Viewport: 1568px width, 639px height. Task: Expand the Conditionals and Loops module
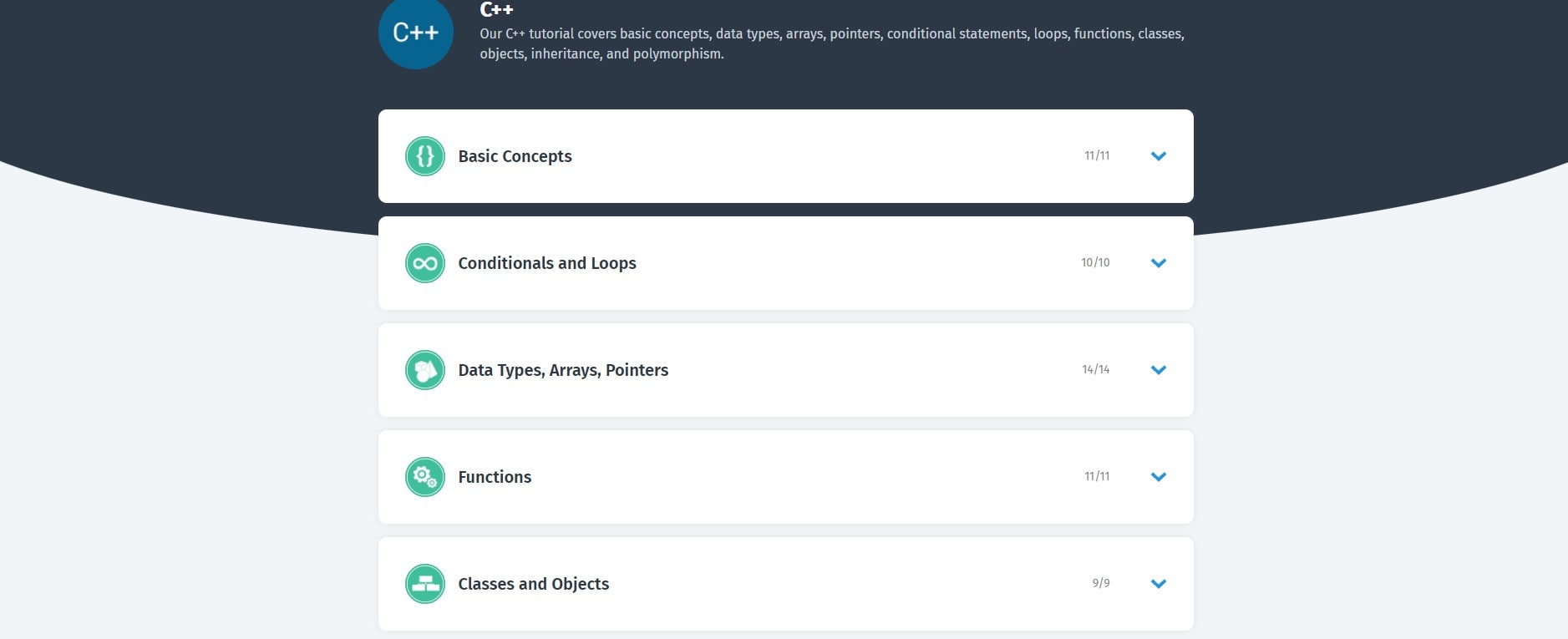[x=1159, y=262]
